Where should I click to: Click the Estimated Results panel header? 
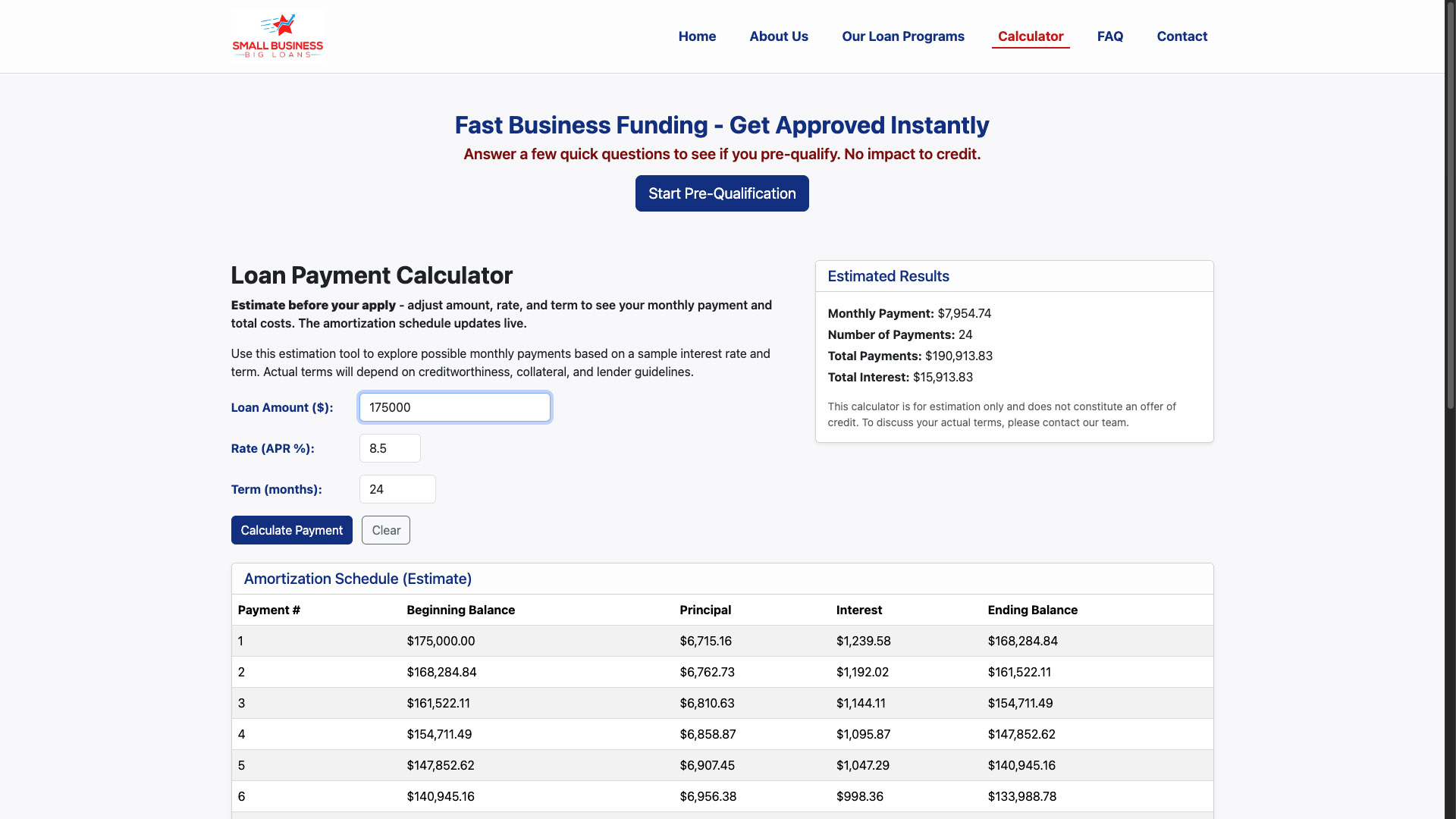888,276
